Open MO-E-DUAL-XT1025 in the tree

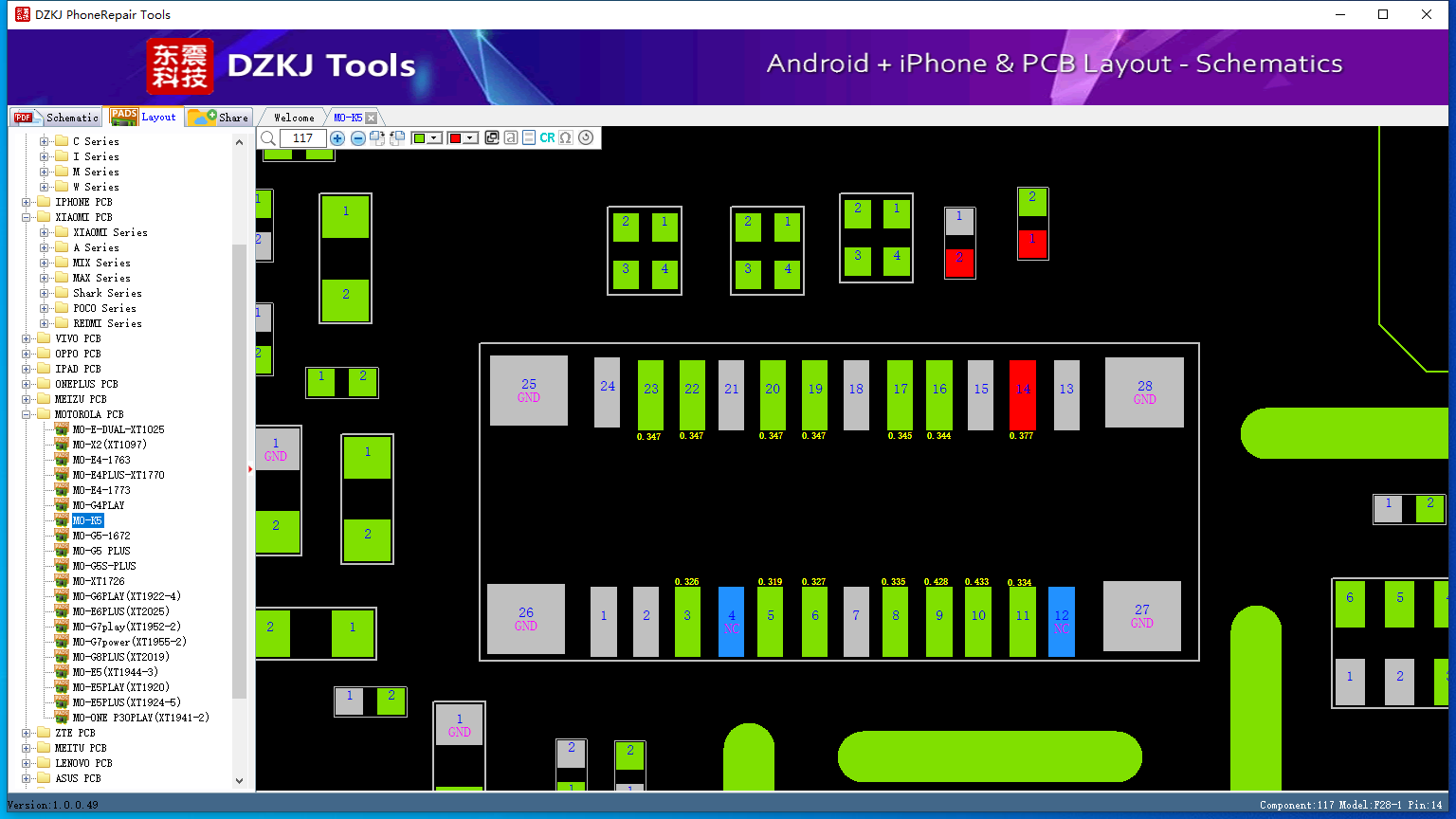[x=118, y=429]
